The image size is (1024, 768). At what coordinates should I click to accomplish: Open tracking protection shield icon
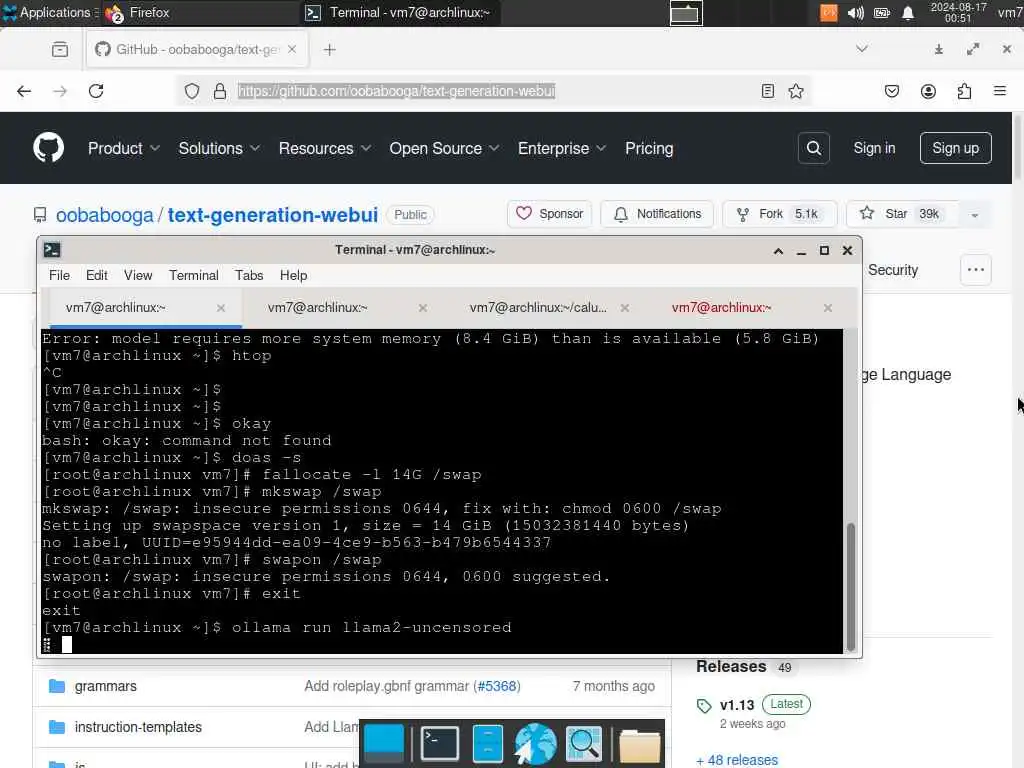click(191, 91)
